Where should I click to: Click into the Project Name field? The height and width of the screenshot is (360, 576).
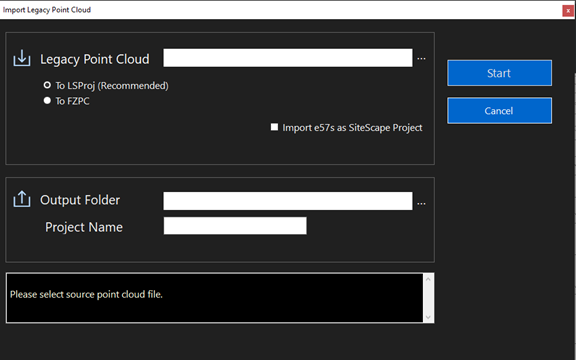point(235,226)
